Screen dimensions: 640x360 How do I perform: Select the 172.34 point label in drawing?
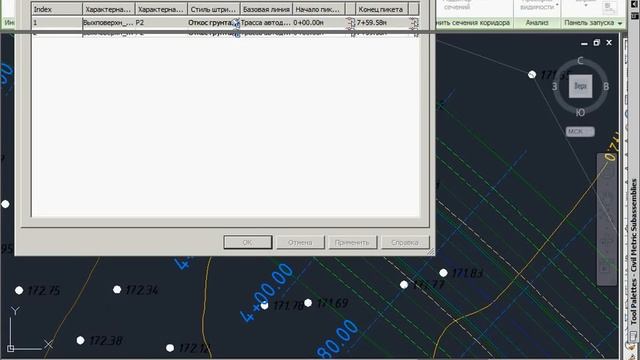(142, 290)
